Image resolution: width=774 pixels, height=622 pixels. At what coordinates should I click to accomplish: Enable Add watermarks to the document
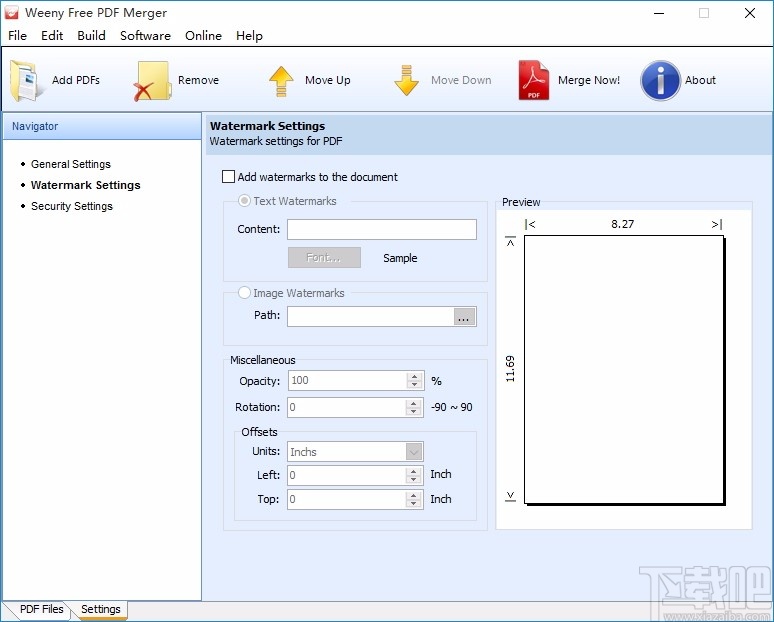pos(228,176)
